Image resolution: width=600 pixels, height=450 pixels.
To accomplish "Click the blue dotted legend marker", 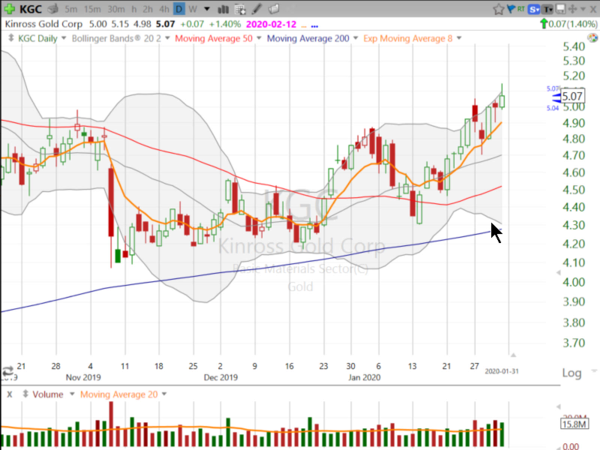I will (315, 26).
